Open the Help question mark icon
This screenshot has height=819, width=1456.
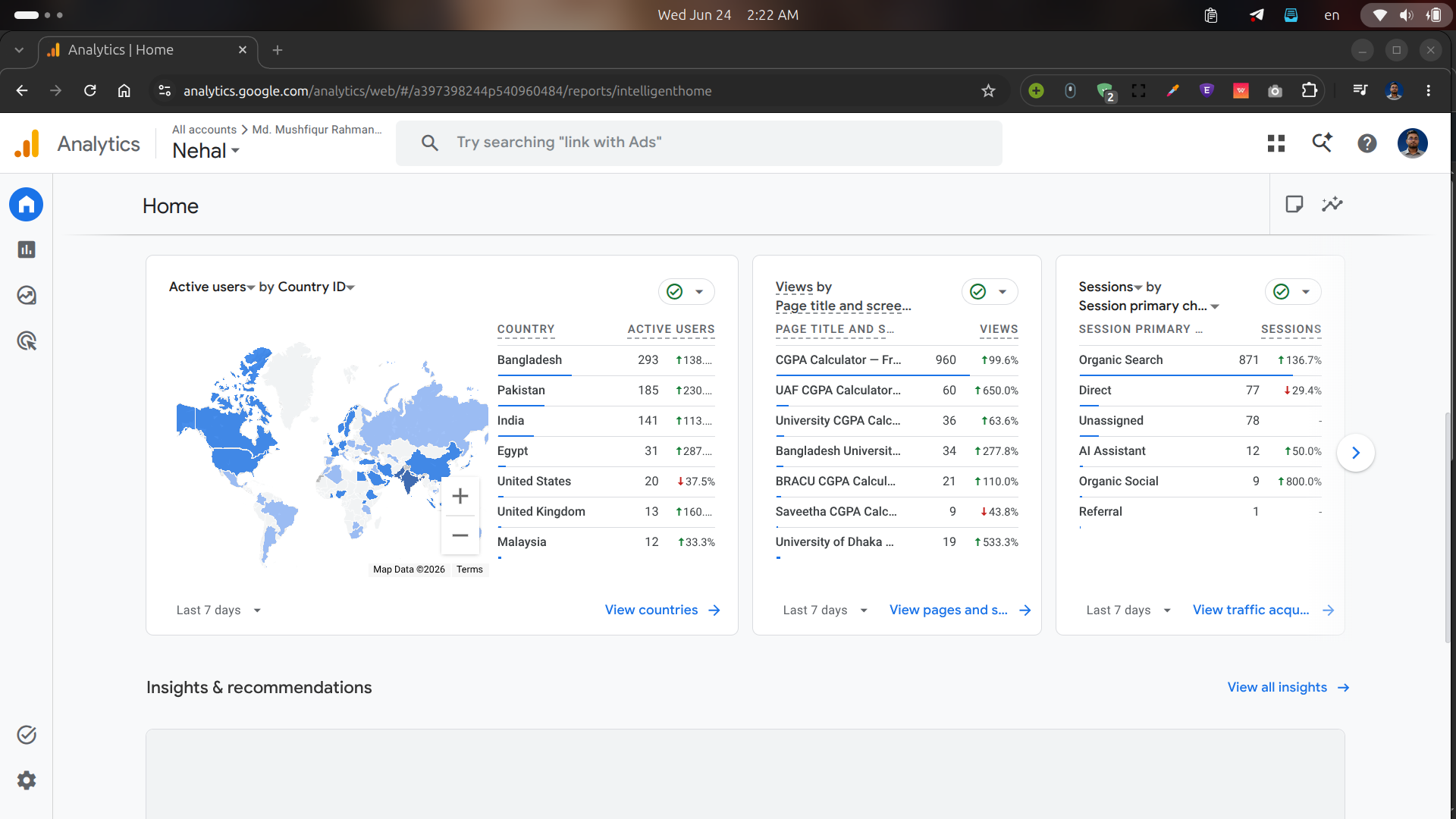(1367, 143)
